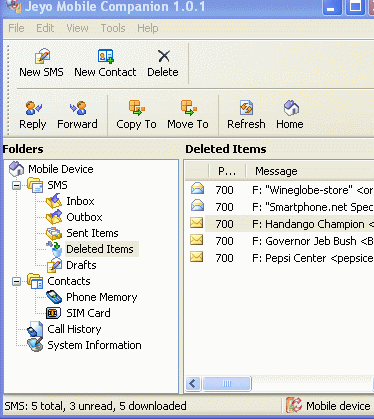374x419 pixels.
Task: Collapse the SMS tree node
Action: (x=16, y=185)
